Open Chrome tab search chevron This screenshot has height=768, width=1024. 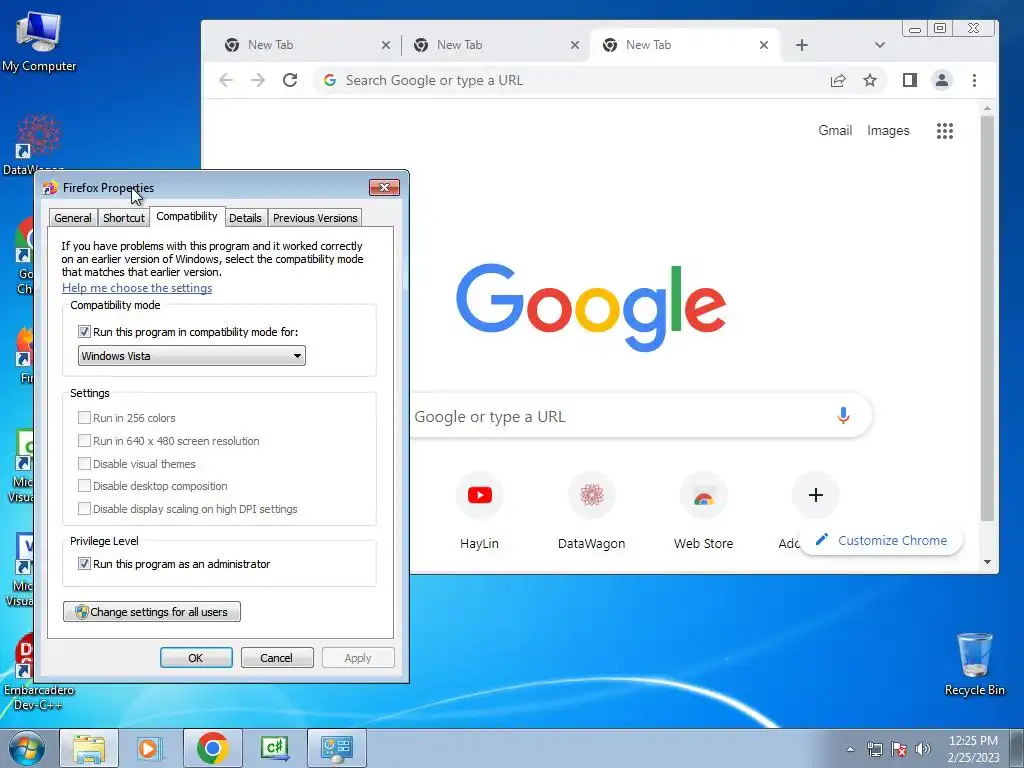click(880, 45)
